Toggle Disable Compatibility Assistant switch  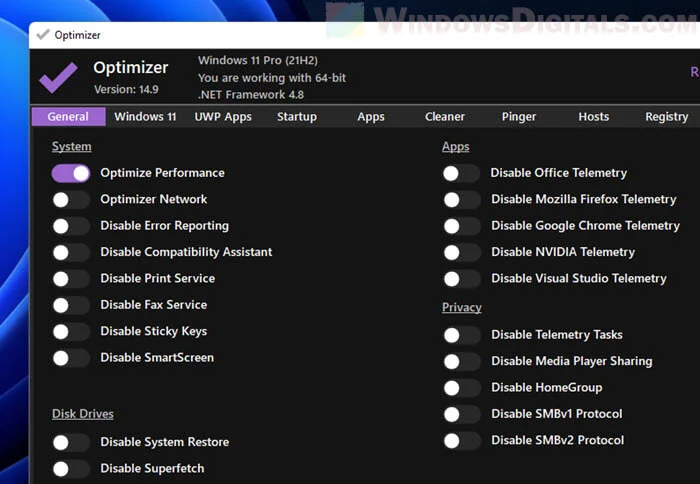tap(71, 252)
